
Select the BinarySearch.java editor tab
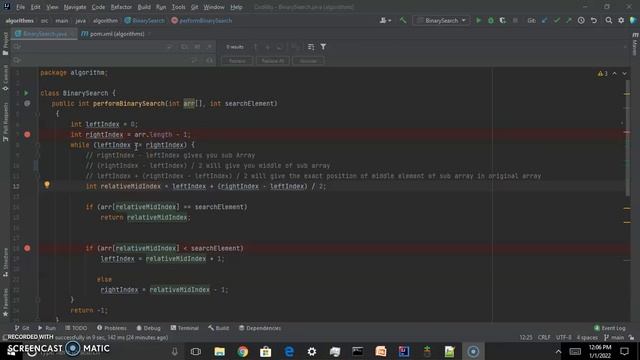[x=44, y=34]
